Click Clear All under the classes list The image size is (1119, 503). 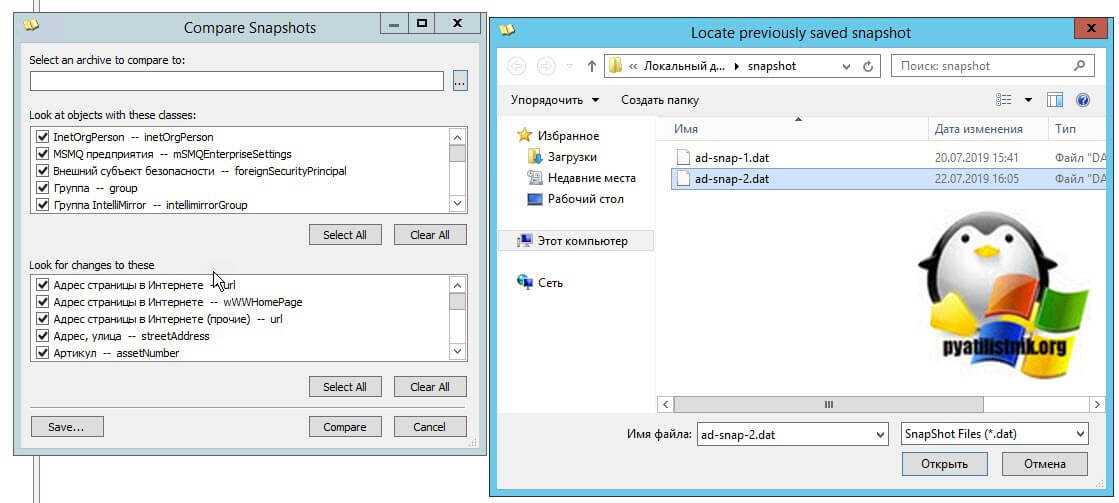[x=430, y=235]
